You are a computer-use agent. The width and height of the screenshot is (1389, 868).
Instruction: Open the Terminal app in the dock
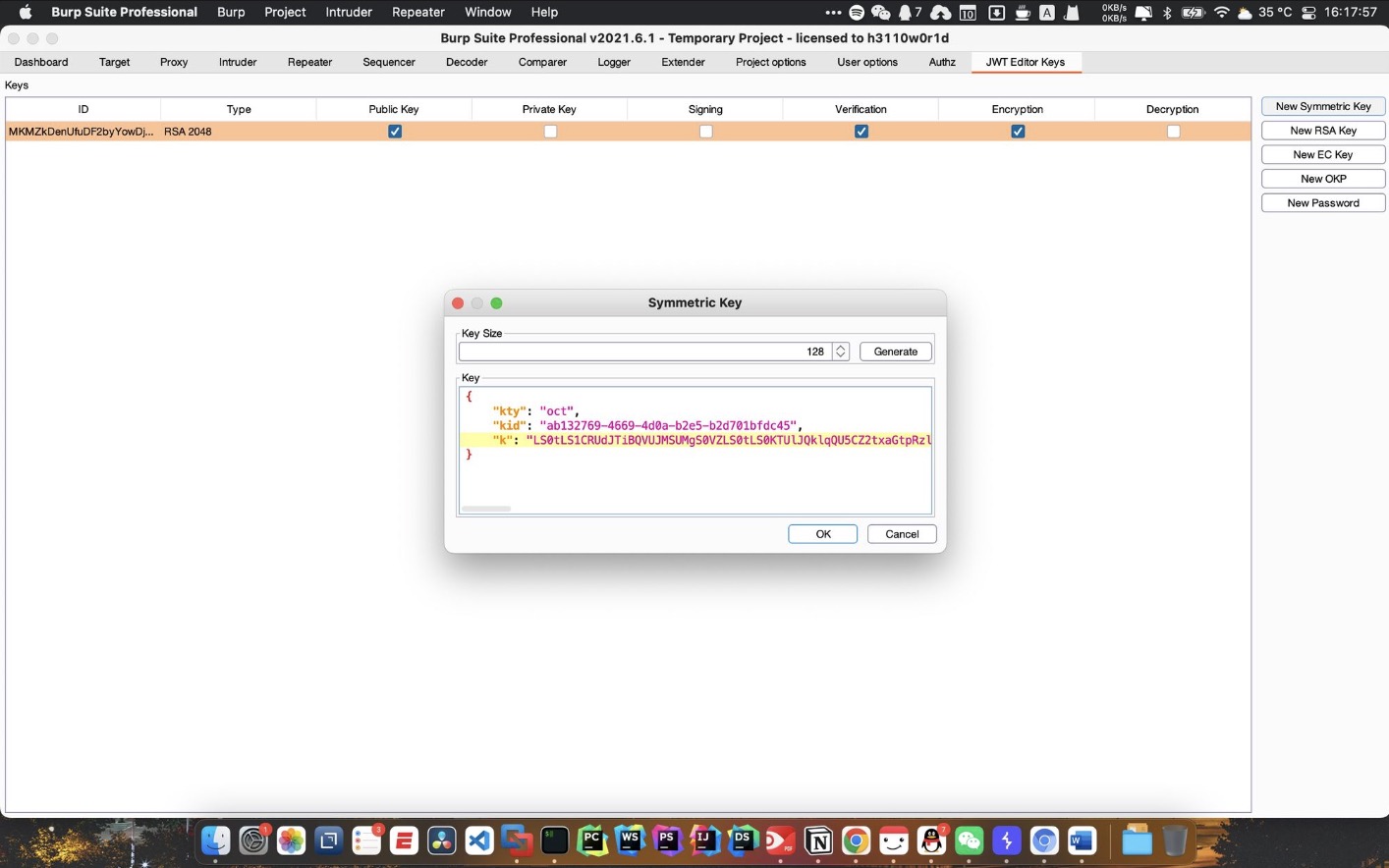(555, 841)
